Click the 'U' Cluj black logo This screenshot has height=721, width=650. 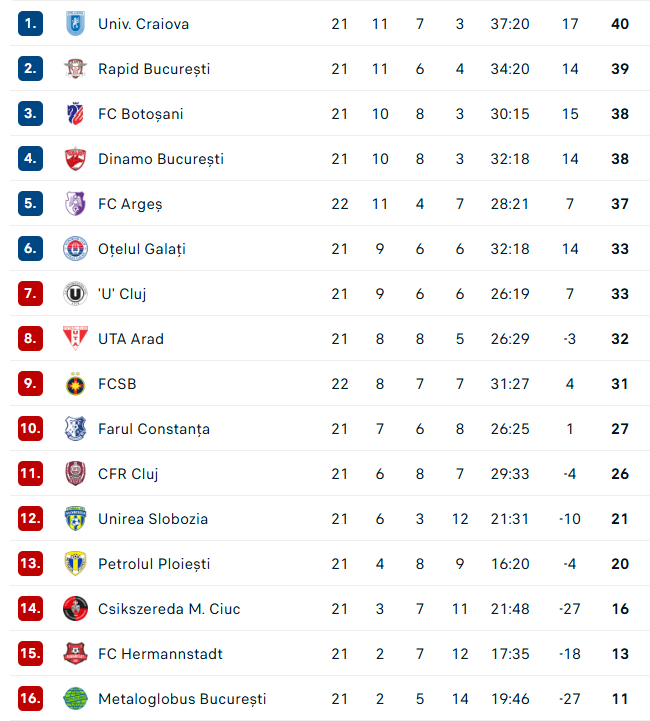[x=75, y=294]
